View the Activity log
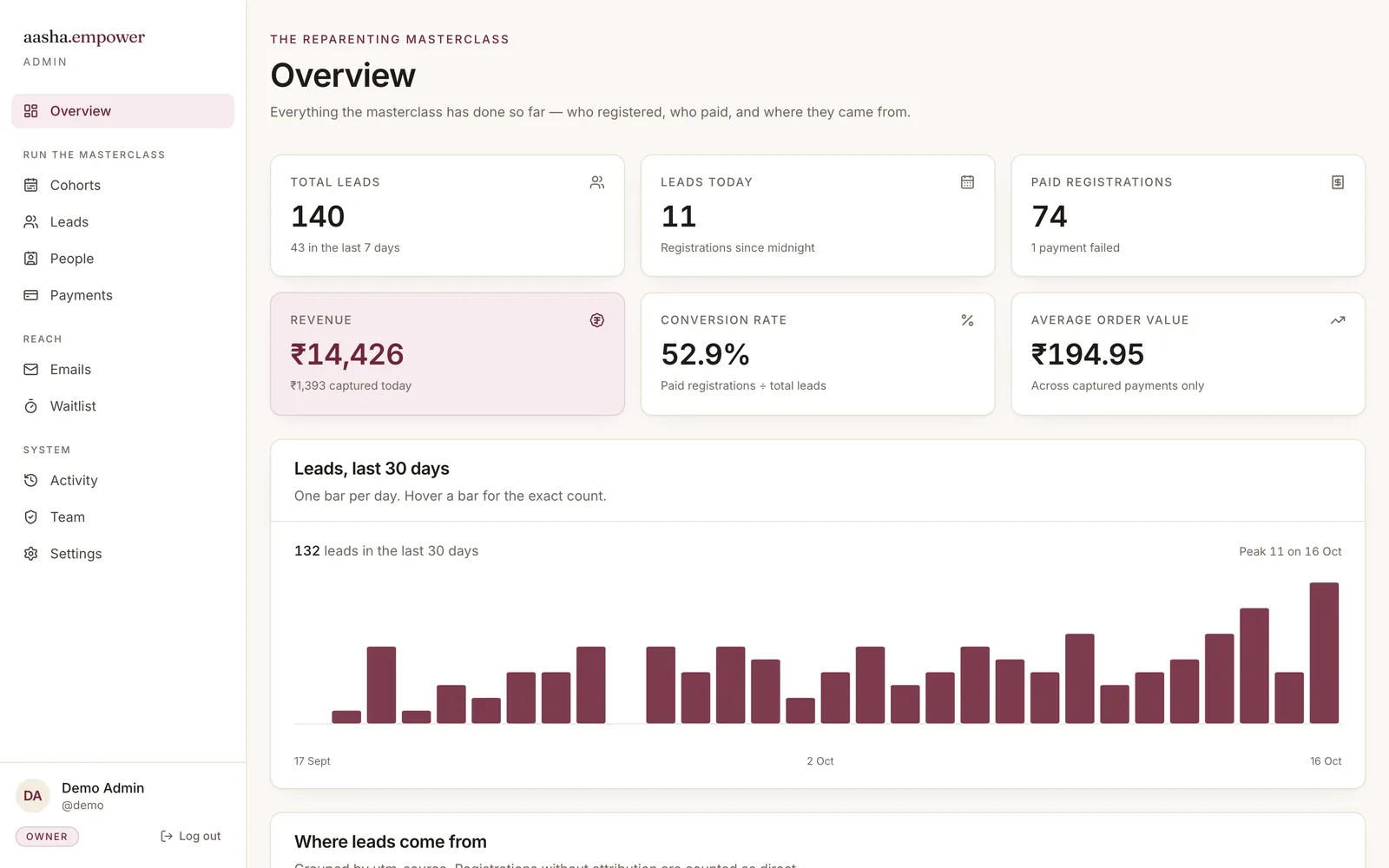This screenshot has height=868, width=1389. tap(122, 480)
